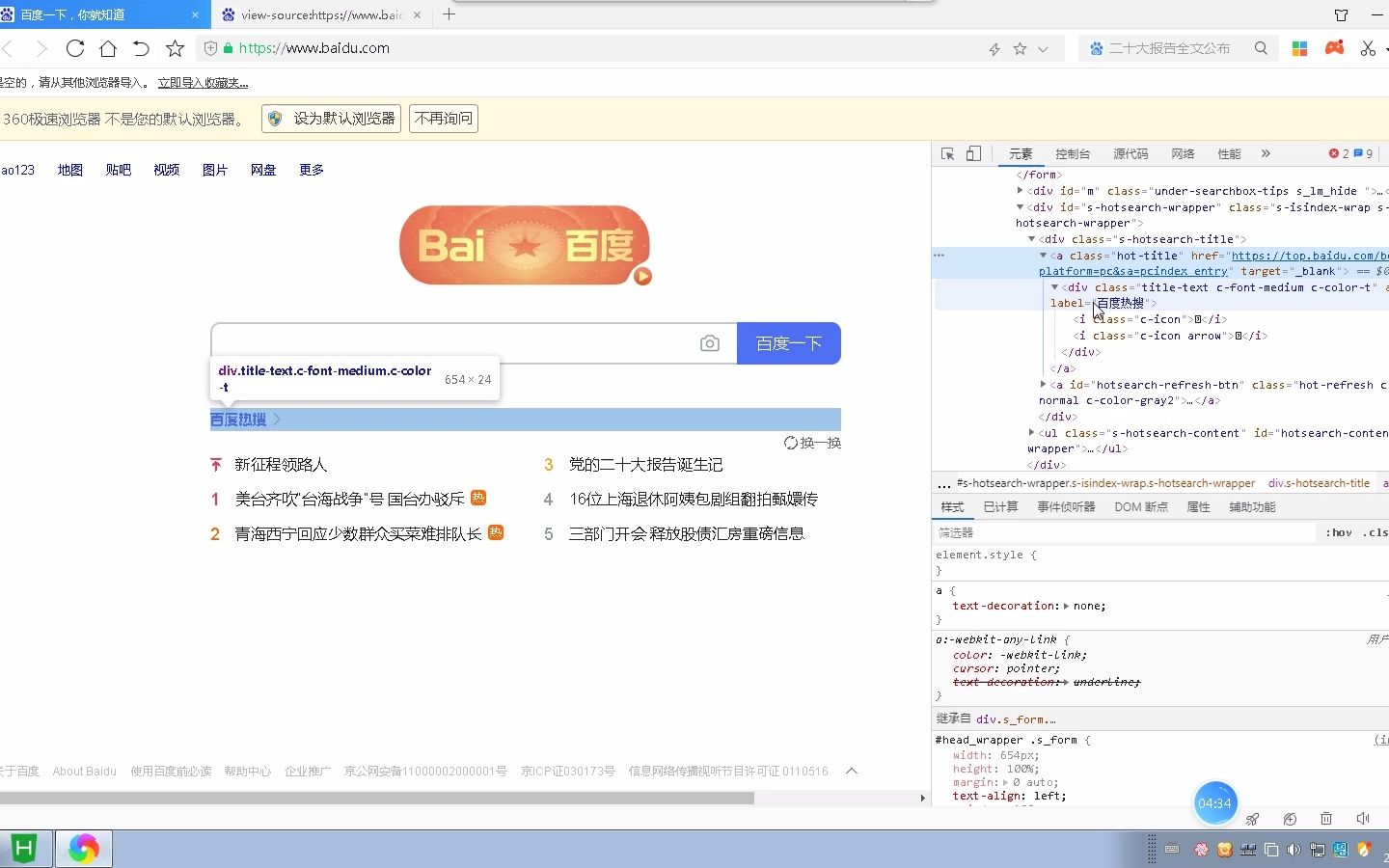This screenshot has width=1389, height=868.
Task: Click 换一换 refresh hot searches
Action: click(812, 443)
